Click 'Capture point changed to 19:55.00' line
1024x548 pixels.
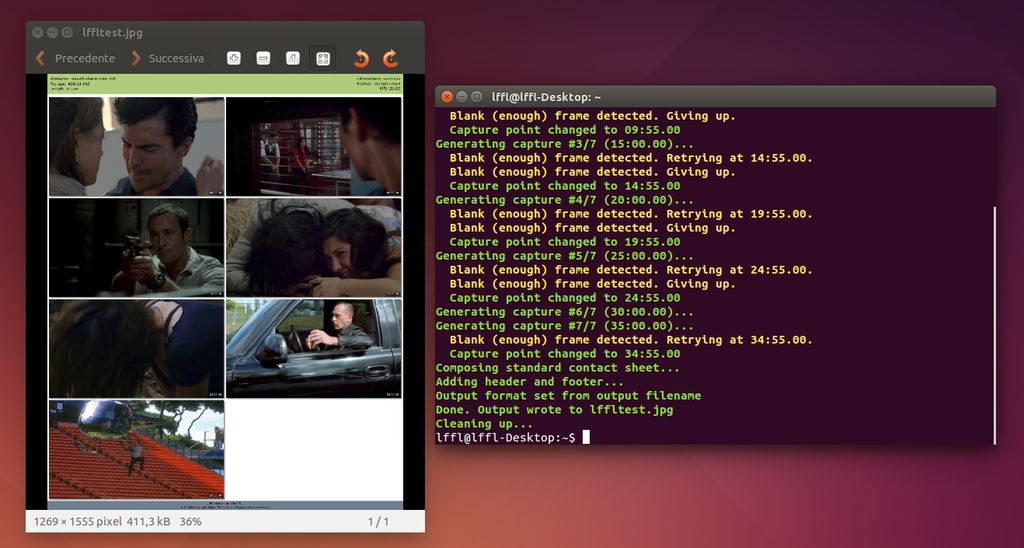coord(565,242)
